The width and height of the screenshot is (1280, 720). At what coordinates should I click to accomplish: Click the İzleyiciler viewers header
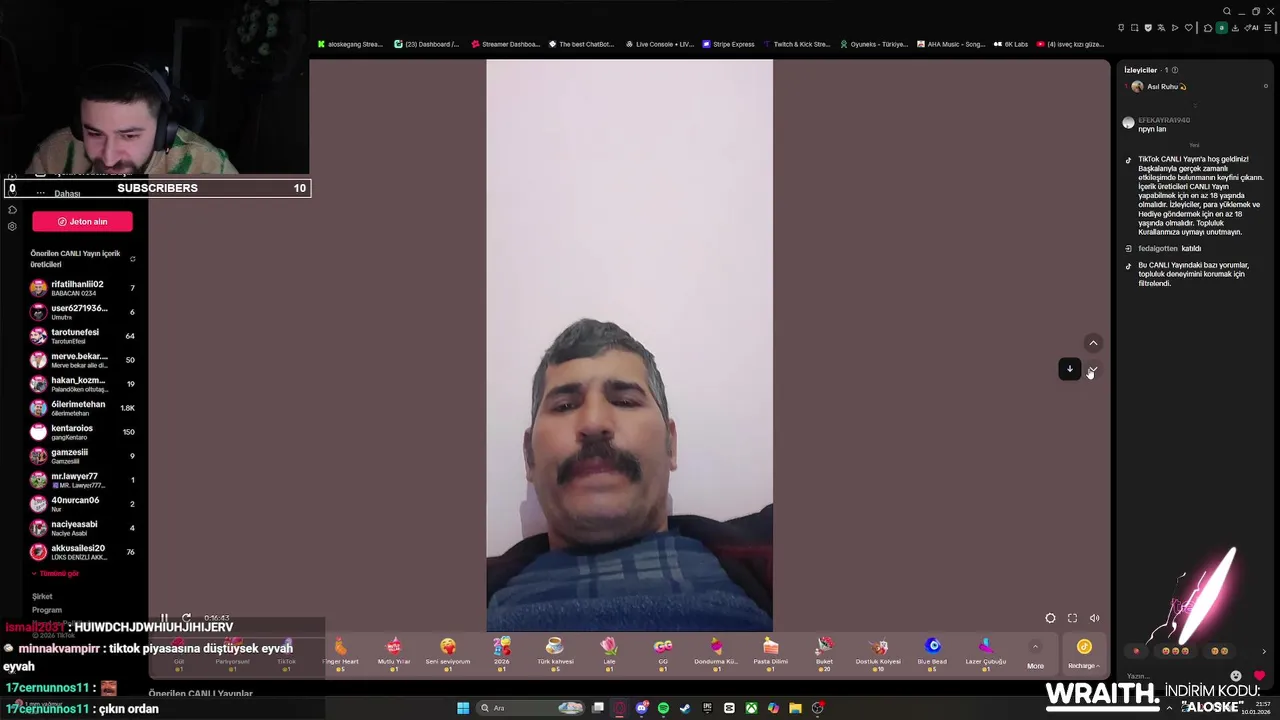1140,70
